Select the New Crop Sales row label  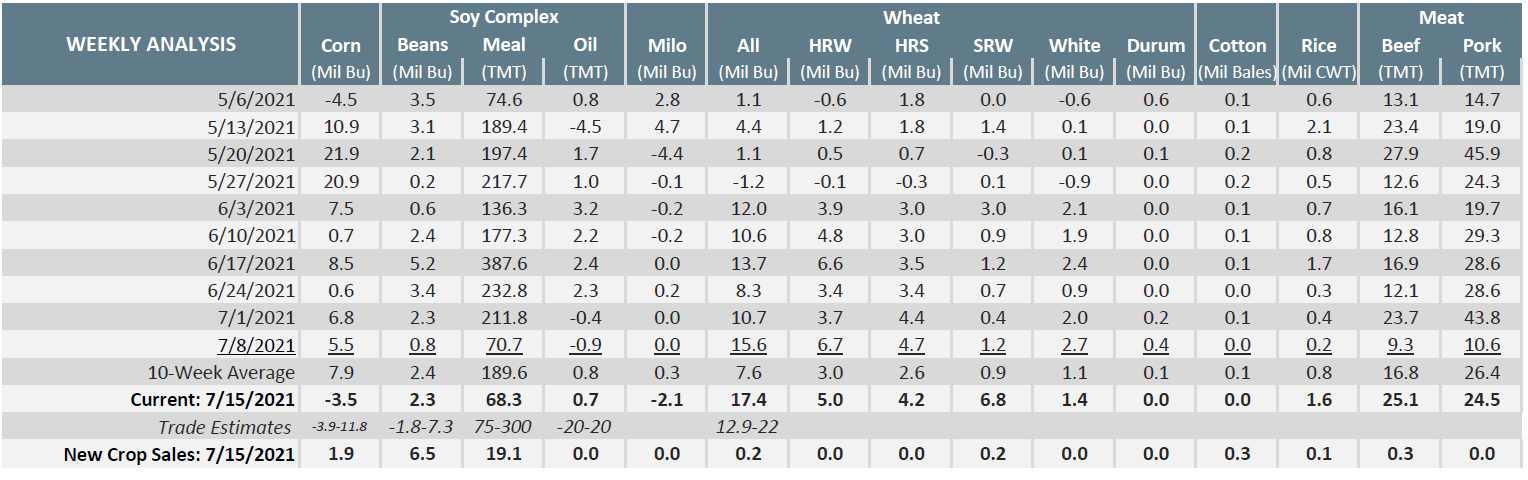pos(179,454)
